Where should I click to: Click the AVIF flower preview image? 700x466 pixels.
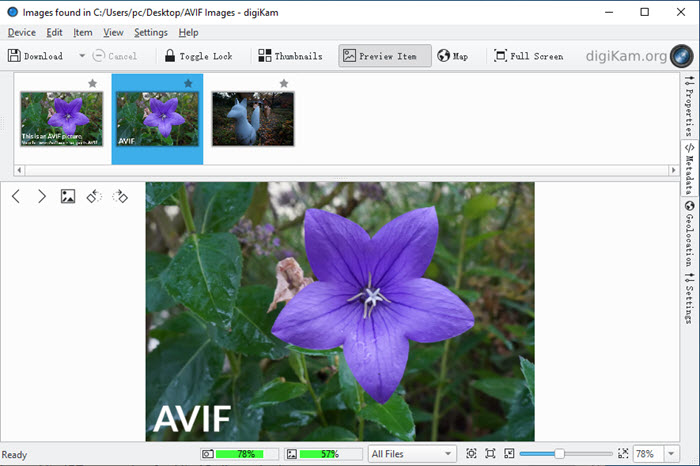(340, 312)
